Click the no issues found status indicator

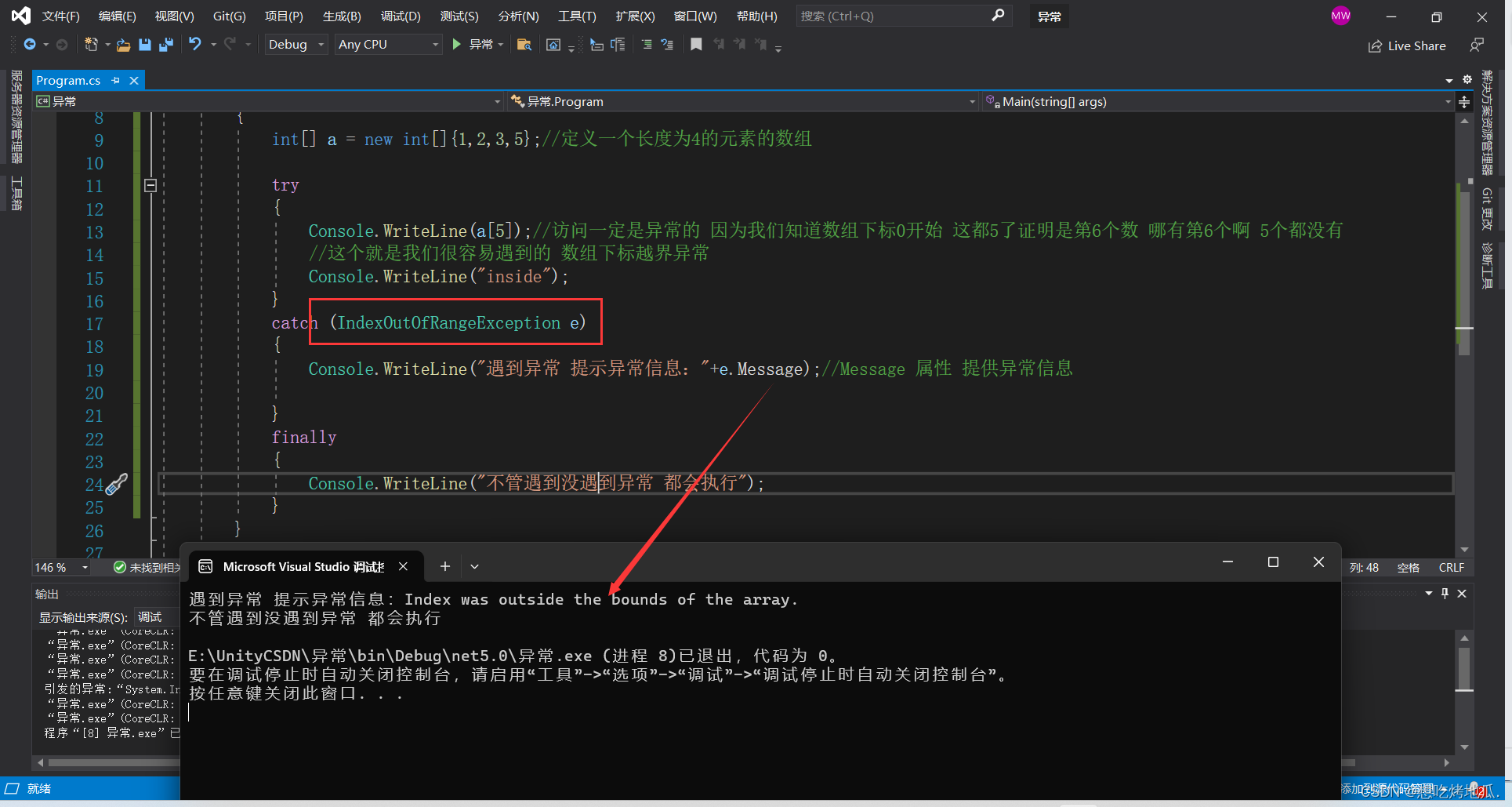(147, 568)
